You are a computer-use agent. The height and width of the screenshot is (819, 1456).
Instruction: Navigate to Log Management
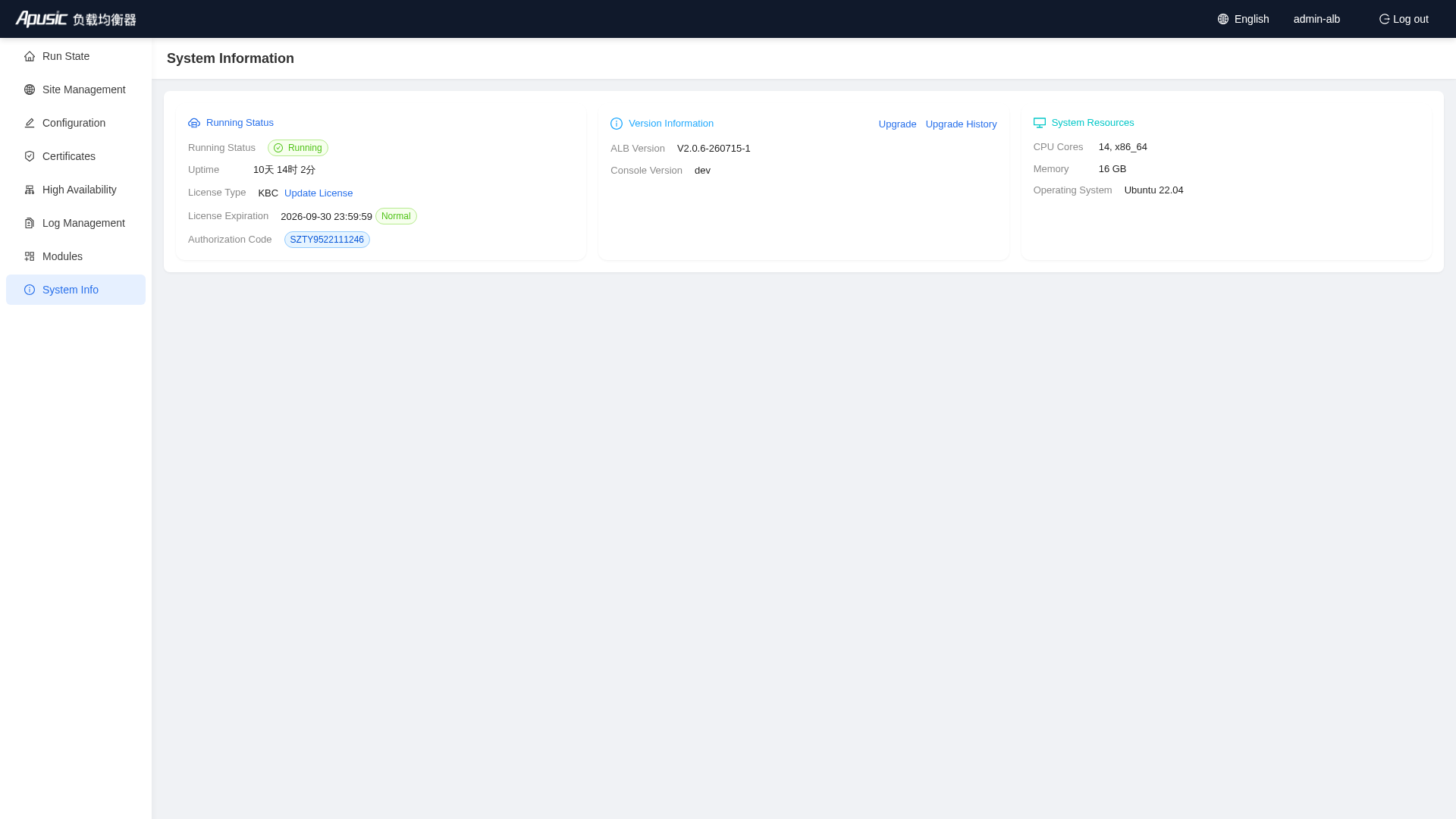[x=76, y=223]
